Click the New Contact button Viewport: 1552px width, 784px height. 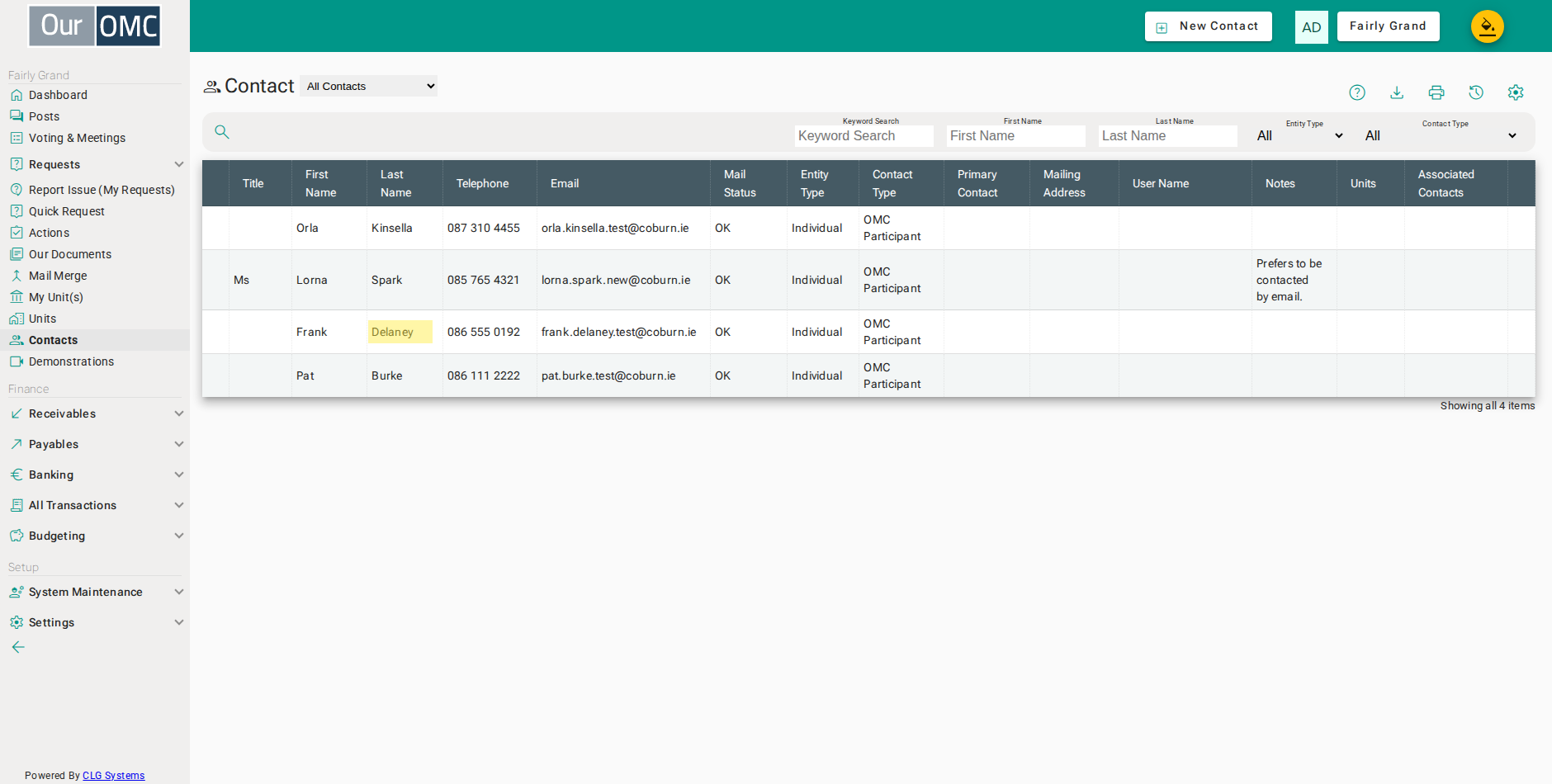coord(1209,26)
